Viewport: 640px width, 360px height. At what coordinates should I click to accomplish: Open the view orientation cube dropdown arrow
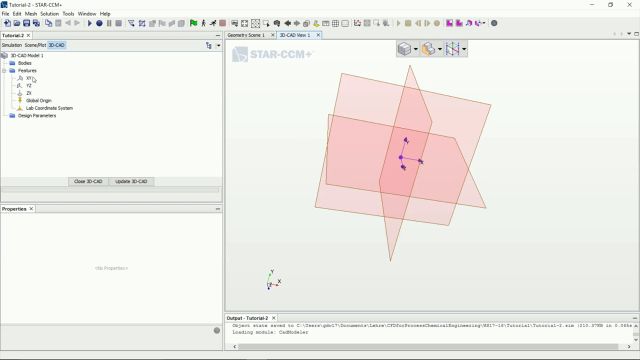416,49
